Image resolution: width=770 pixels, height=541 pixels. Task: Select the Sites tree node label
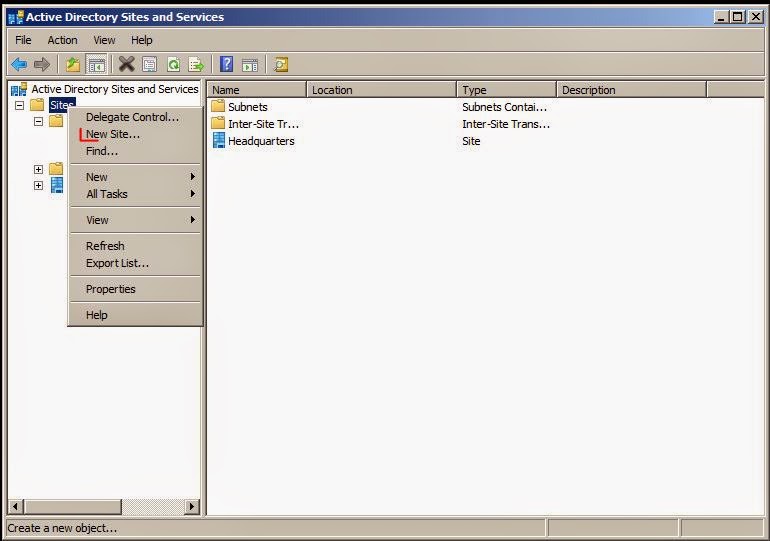(x=62, y=105)
